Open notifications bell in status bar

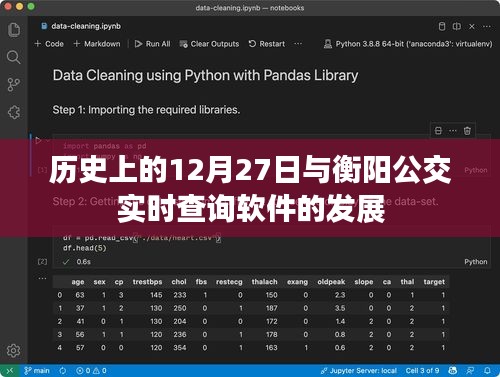pos(487,370)
